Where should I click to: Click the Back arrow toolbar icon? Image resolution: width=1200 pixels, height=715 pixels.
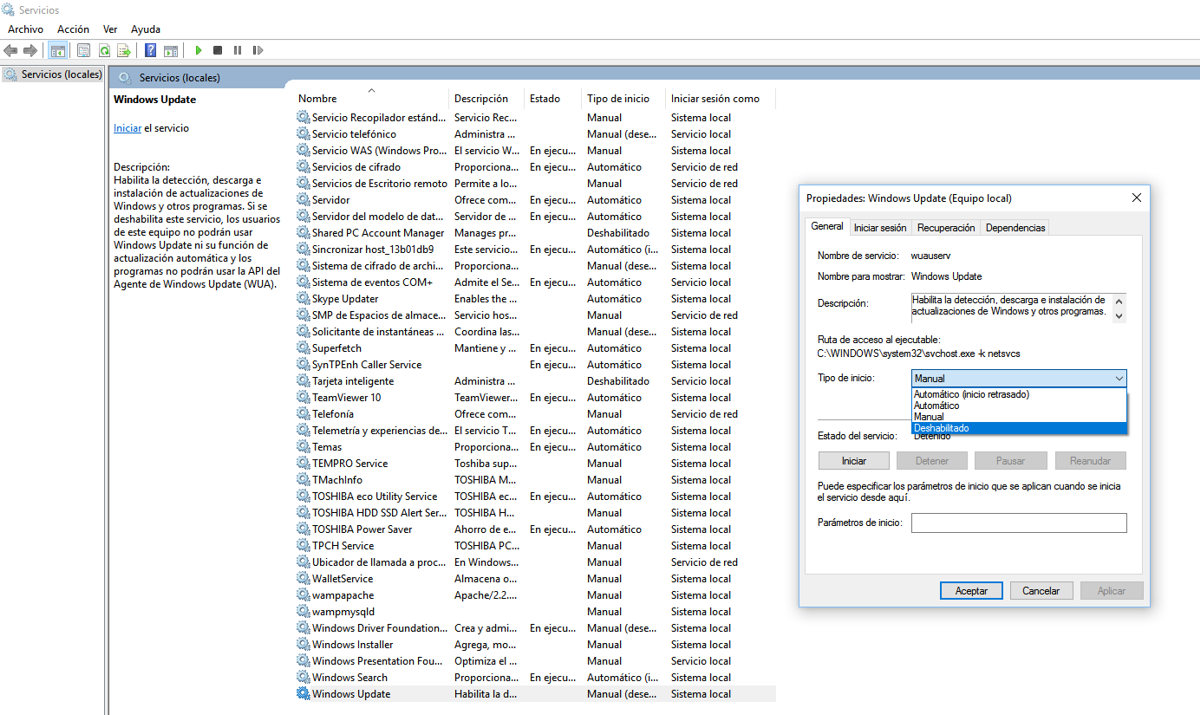(x=10, y=50)
